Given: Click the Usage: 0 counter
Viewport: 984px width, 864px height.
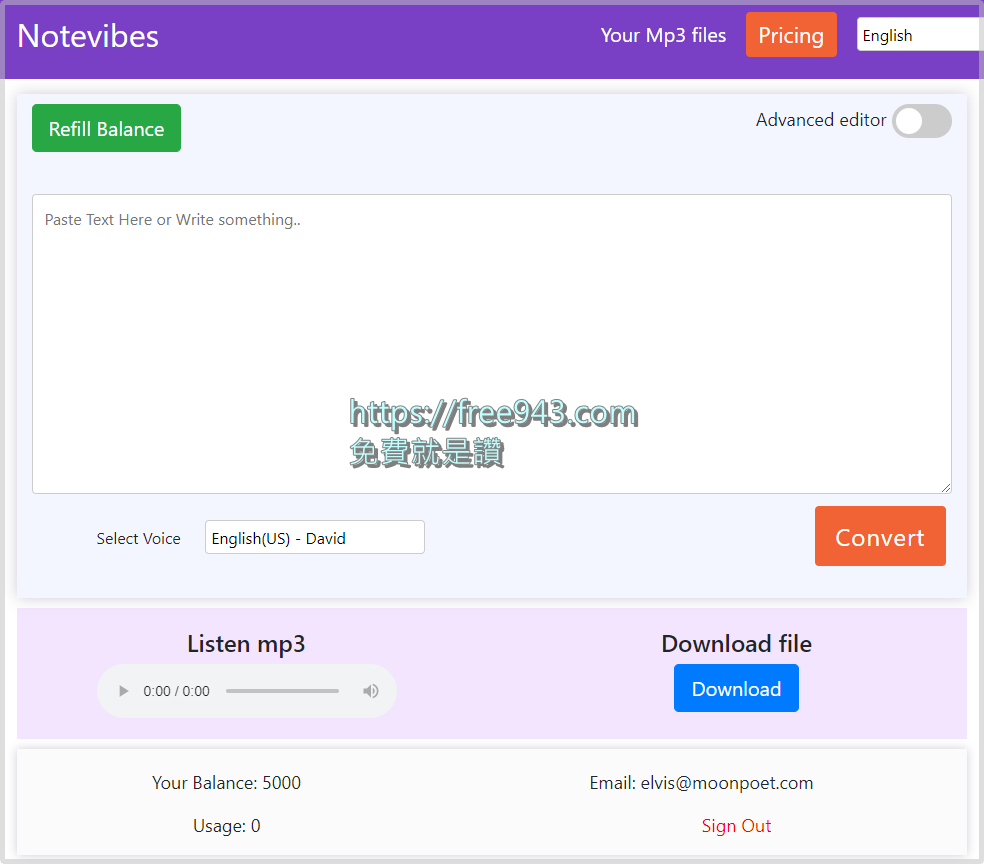Looking at the screenshot, I should pyautogui.click(x=226, y=825).
